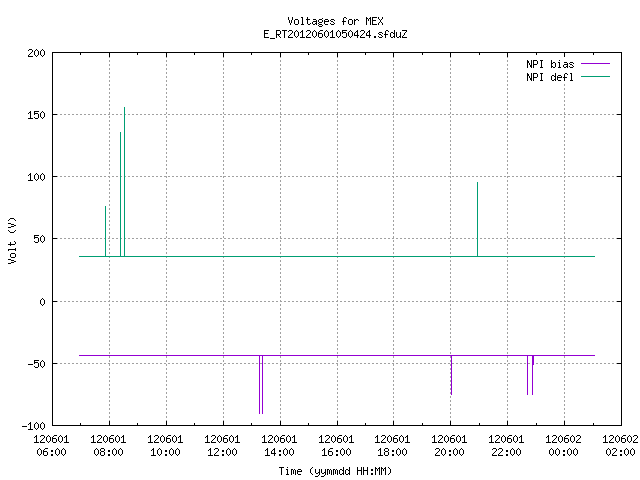Click the x-axis tick 120601 20:00

tap(449, 446)
